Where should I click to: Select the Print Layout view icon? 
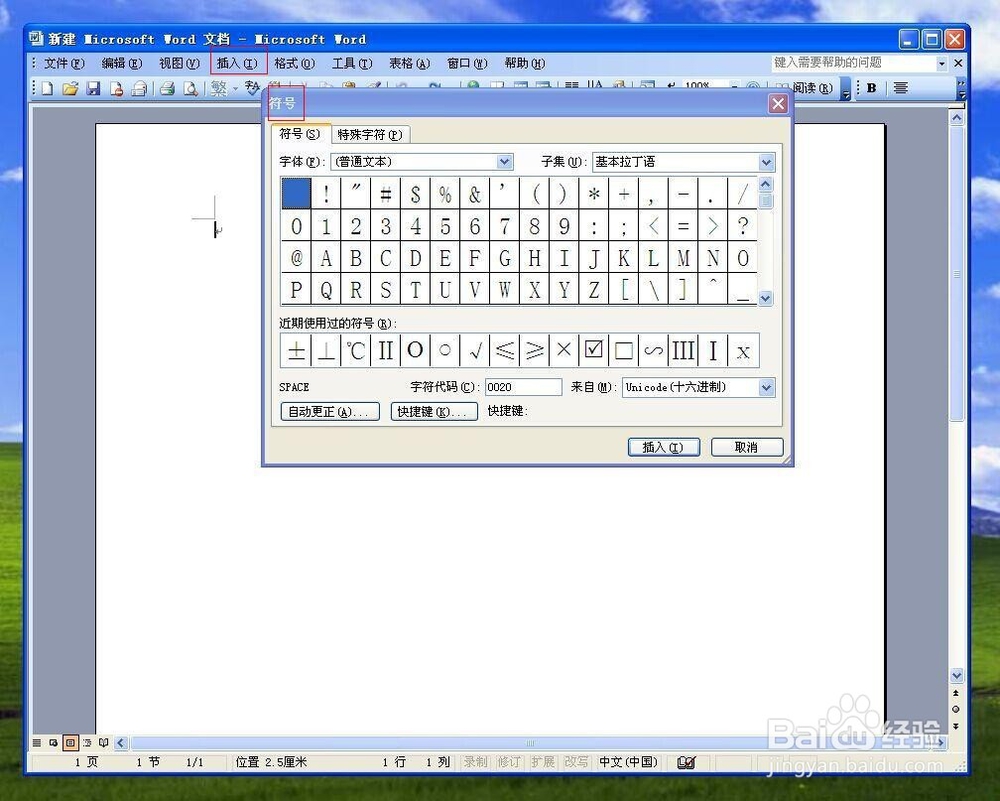pos(70,743)
